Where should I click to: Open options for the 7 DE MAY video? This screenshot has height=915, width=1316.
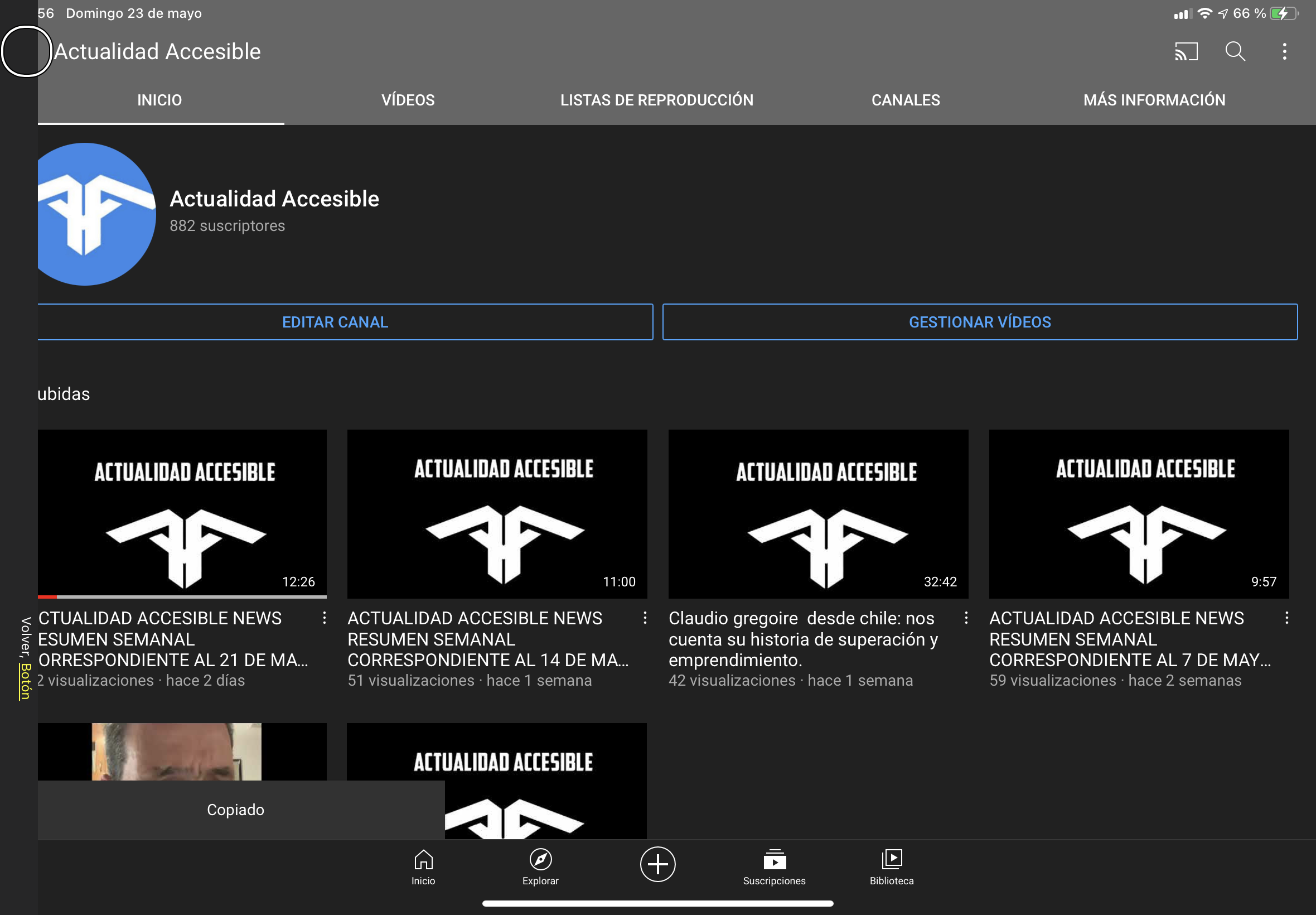pyautogui.click(x=1287, y=618)
